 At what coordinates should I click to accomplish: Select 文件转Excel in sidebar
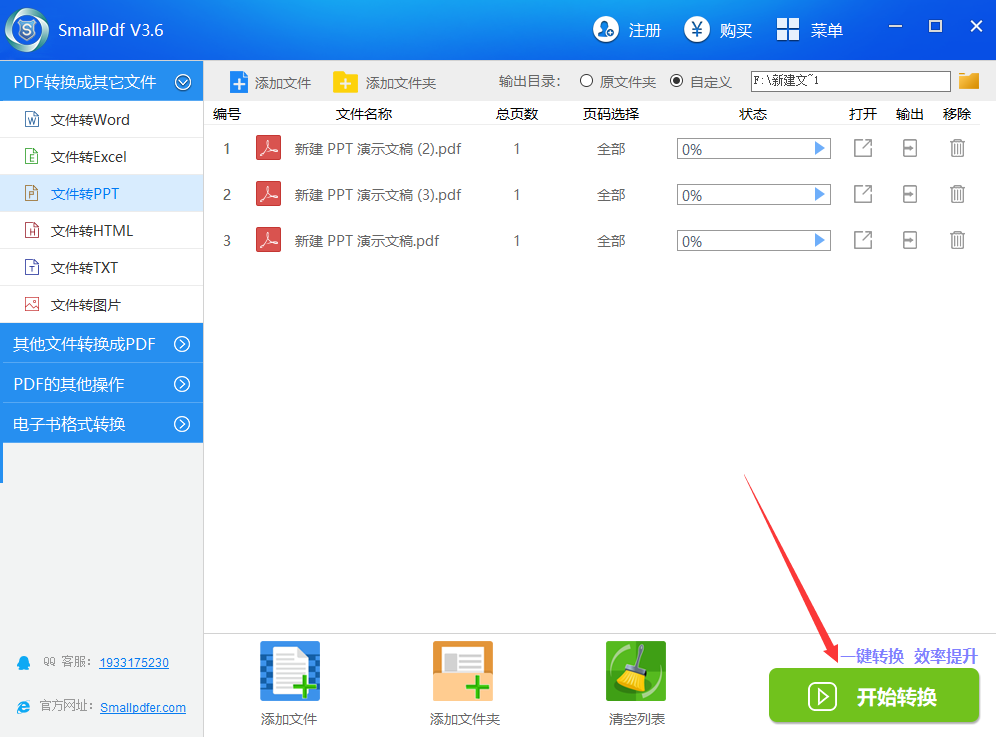click(102, 156)
